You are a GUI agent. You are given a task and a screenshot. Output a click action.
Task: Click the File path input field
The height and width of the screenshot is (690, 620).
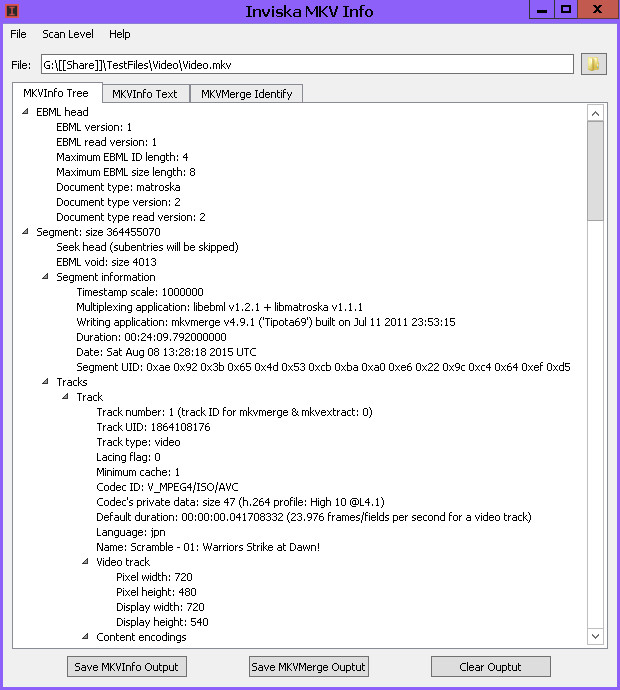[x=307, y=65]
